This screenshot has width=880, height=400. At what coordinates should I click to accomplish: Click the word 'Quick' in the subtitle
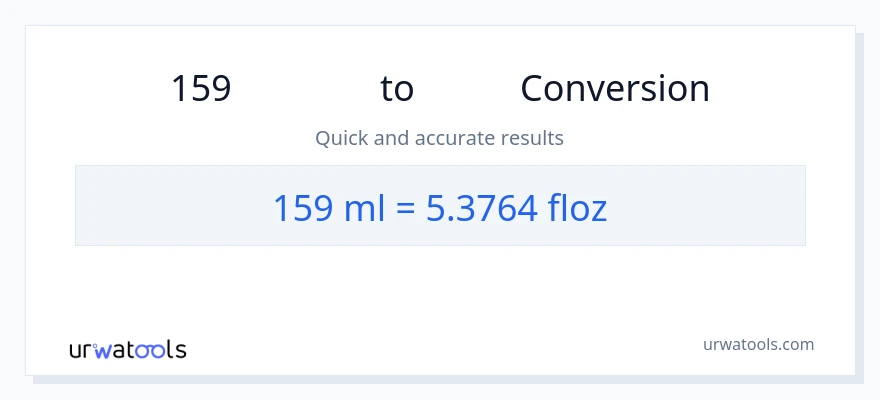[x=341, y=138]
